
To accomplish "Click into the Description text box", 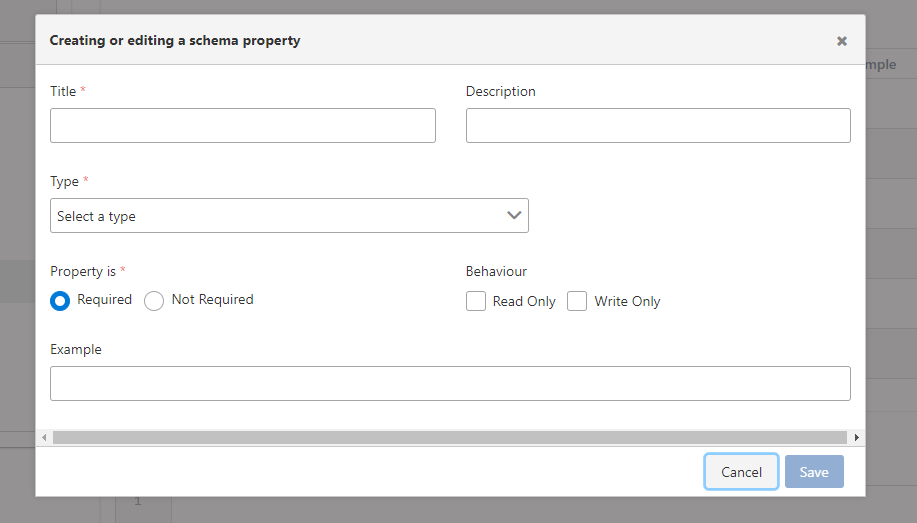I will tap(658, 126).
